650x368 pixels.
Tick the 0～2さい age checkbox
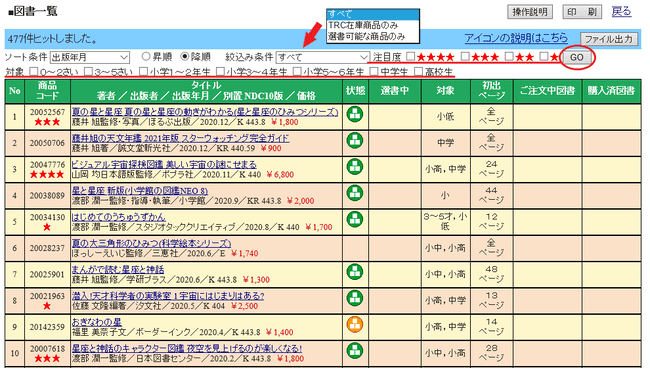tap(34, 72)
